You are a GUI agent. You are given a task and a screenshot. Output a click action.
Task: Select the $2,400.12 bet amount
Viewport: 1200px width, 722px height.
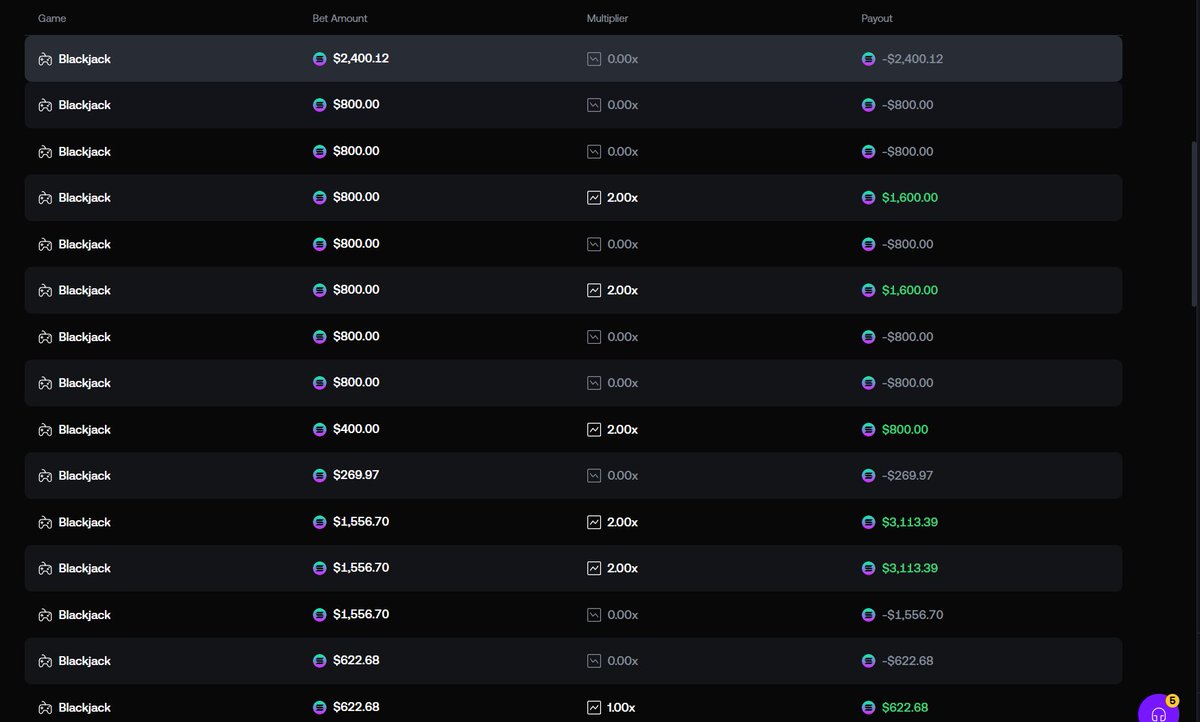361,59
